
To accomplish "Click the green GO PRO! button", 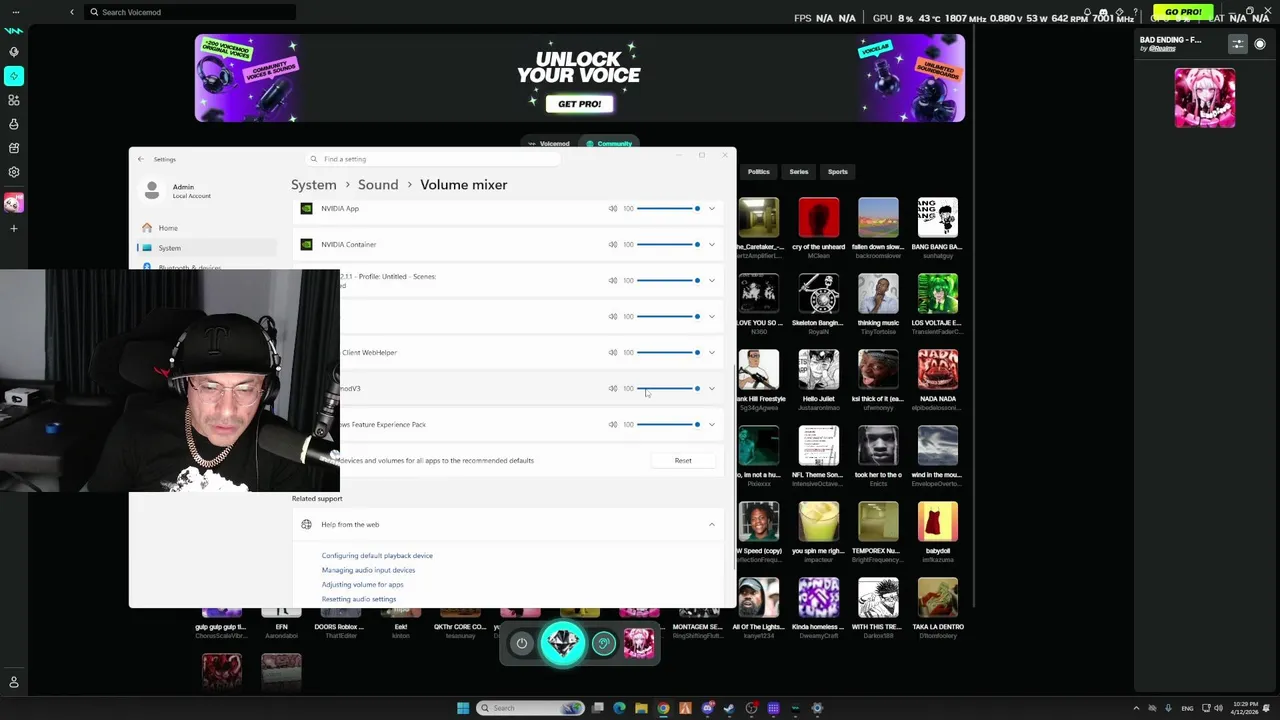I will coord(1183,12).
